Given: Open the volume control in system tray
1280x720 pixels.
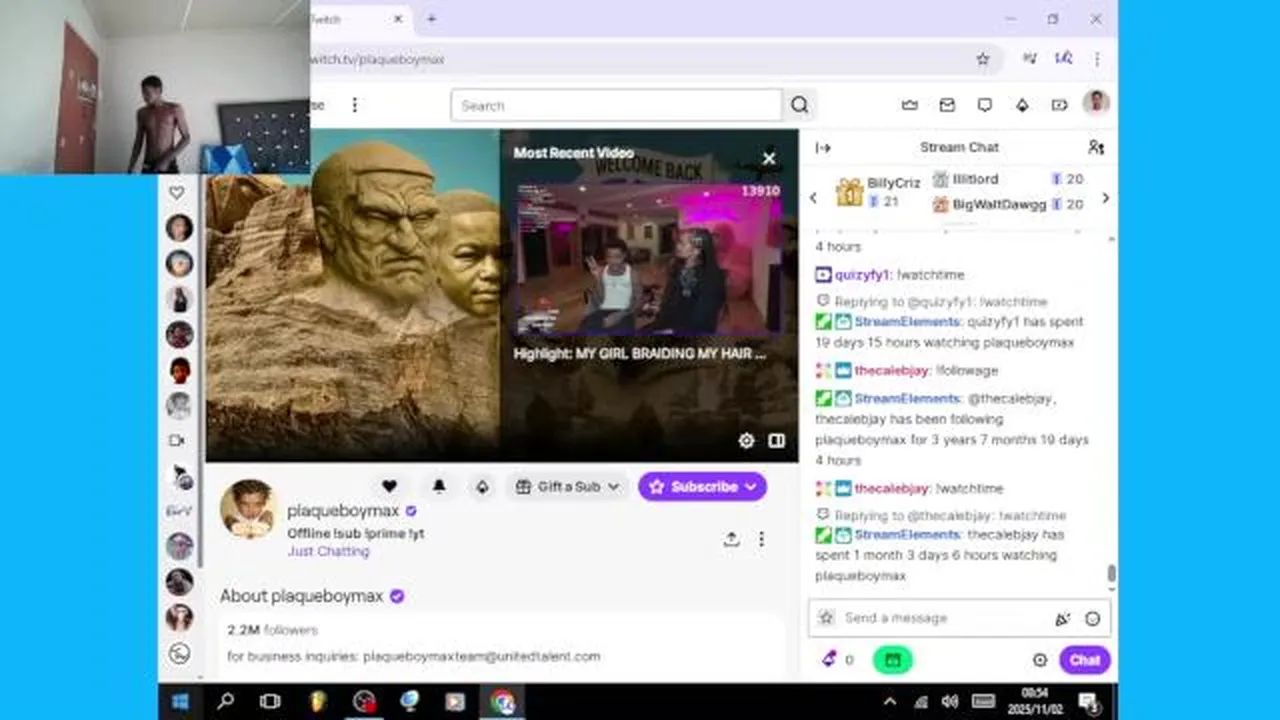Looking at the screenshot, I should 950,702.
